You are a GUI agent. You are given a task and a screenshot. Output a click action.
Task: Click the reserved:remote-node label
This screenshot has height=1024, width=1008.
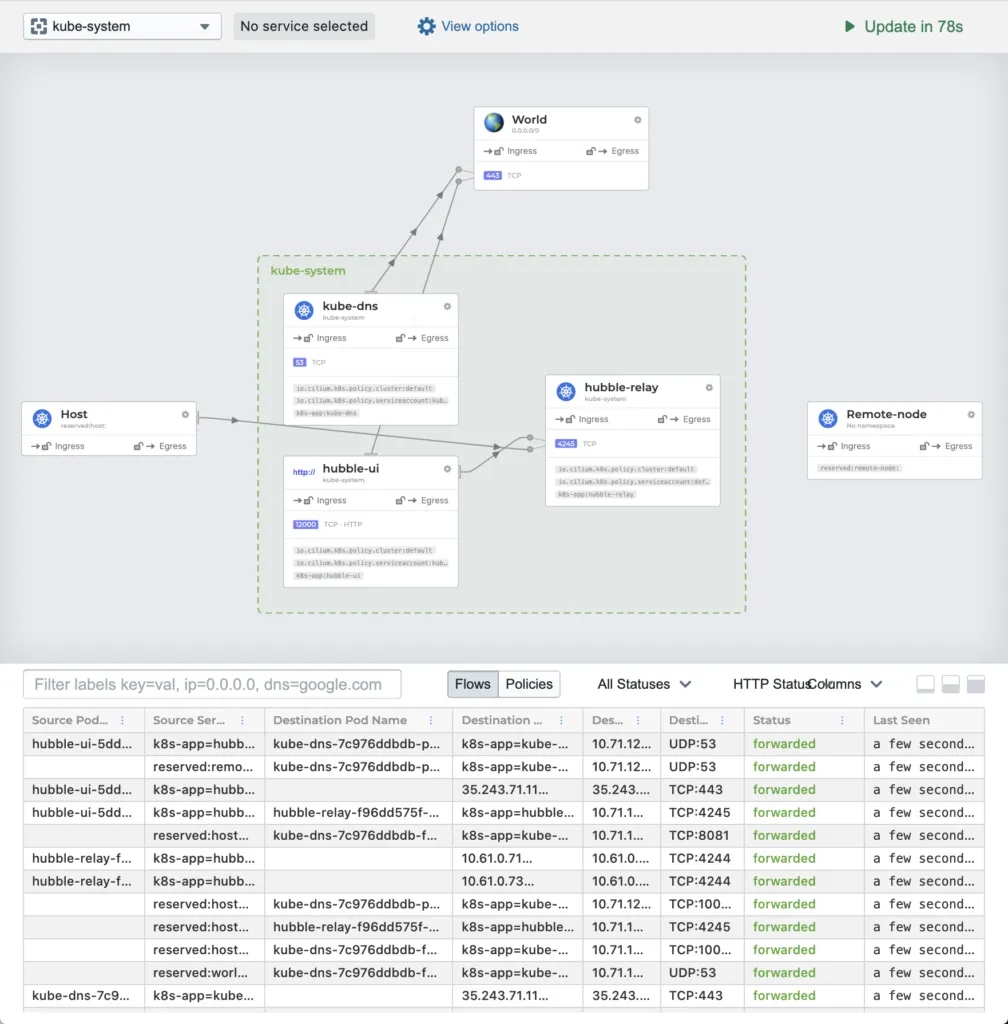(860, 468)
